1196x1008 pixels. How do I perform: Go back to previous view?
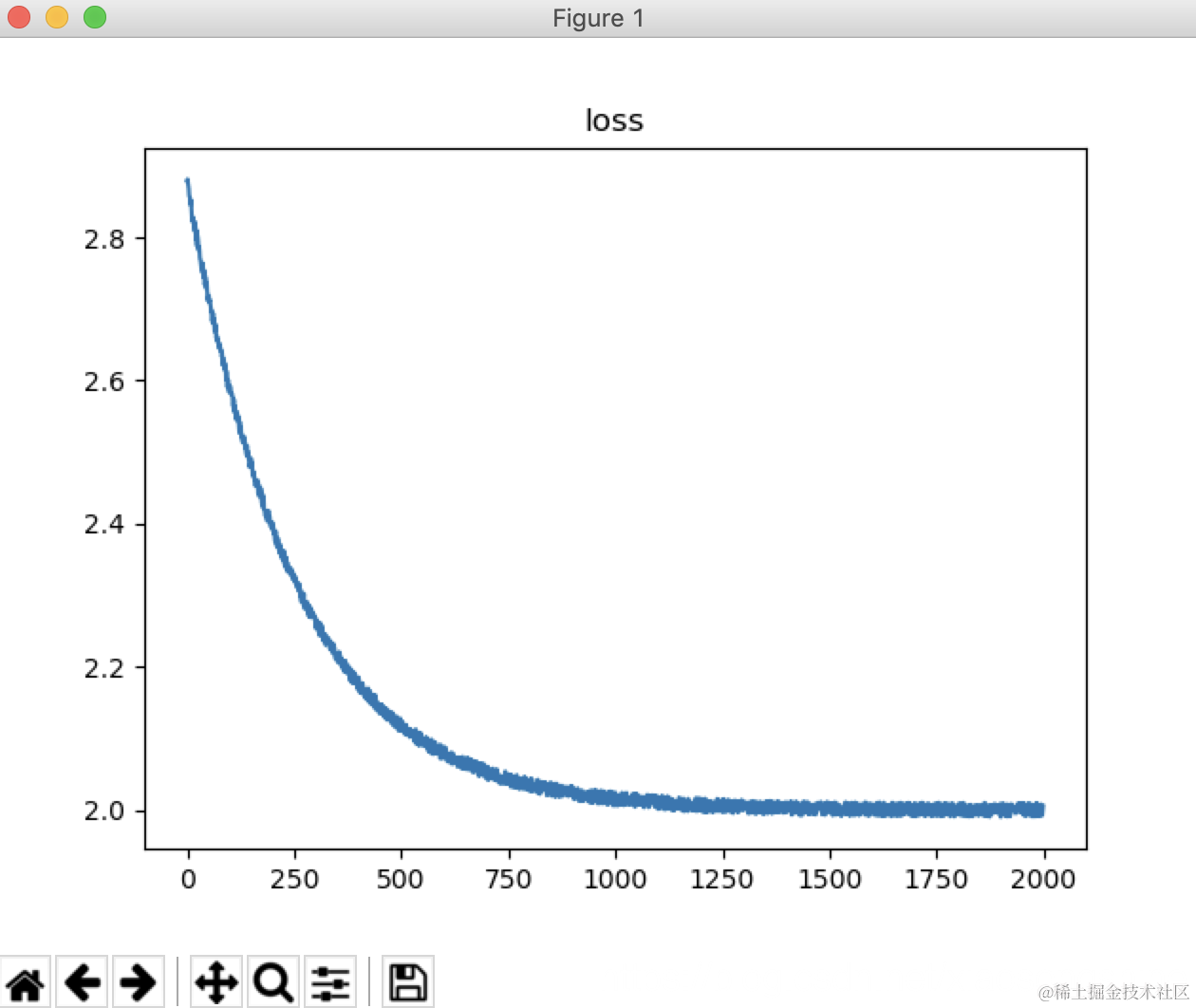coord(83,982)
